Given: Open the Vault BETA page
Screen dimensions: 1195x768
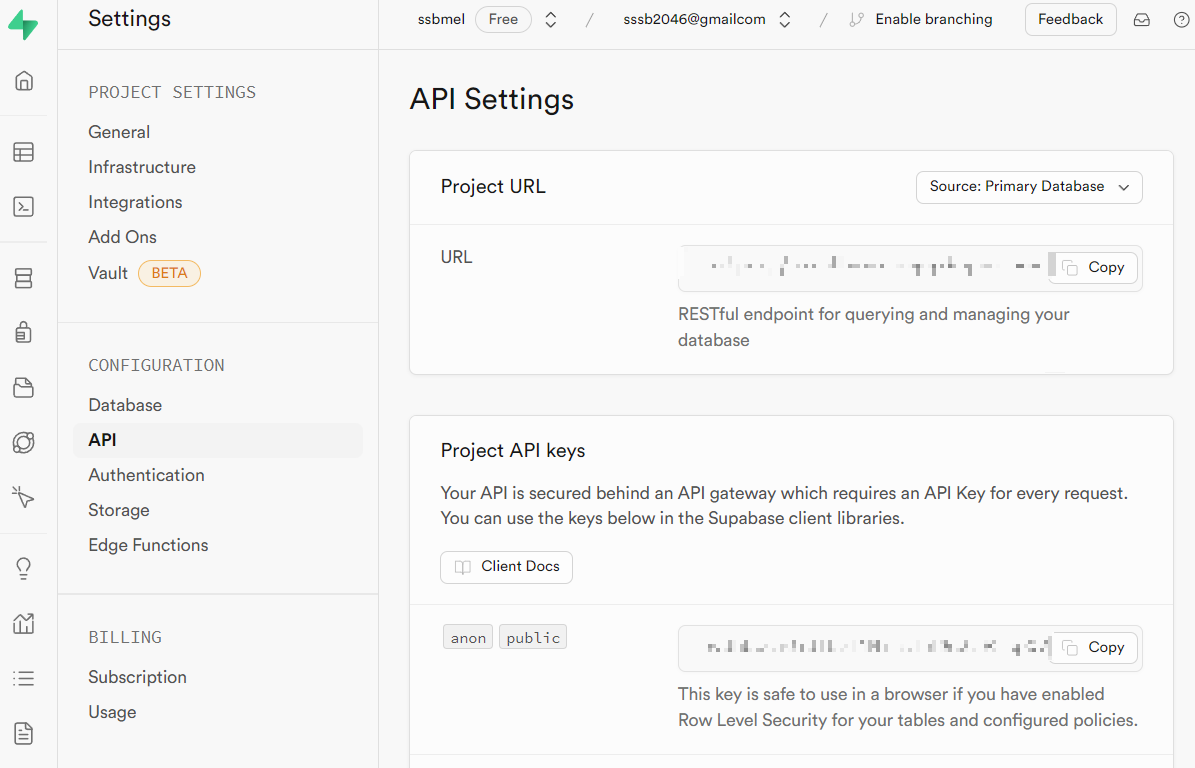Looking at the screenshot, I should pyautogui.click(x=144, y=273).
